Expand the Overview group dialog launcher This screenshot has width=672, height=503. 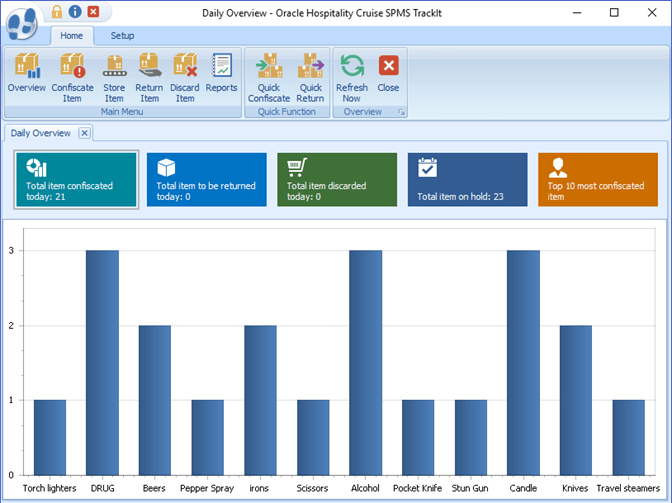(x=401, y=112)
